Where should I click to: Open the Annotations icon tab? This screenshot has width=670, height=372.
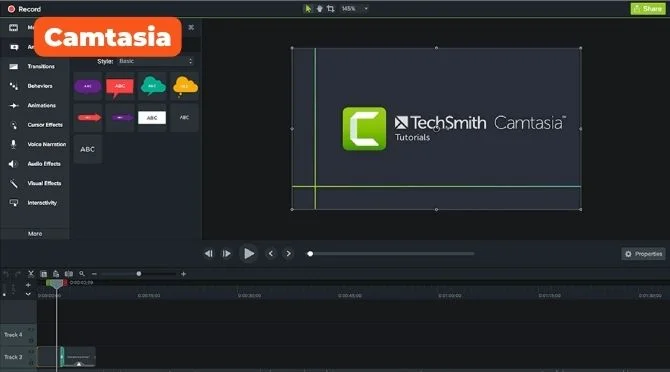pyautogui.click(x=14, y=47)
